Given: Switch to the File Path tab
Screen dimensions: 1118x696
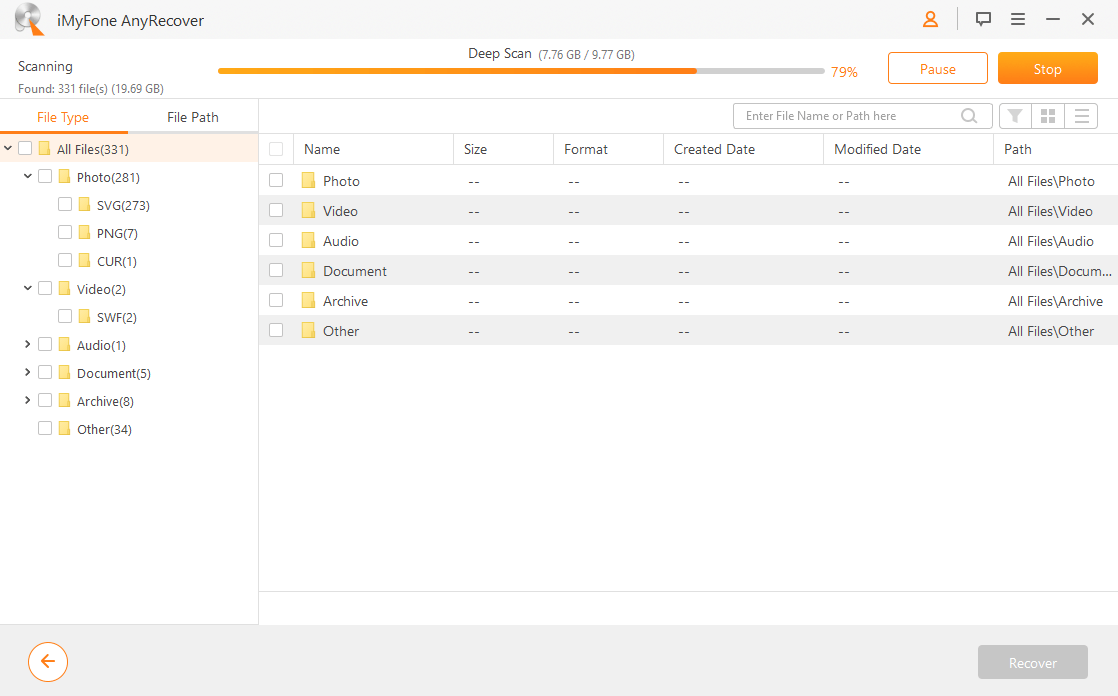Looking at the screenshot, I should (192, 116).
